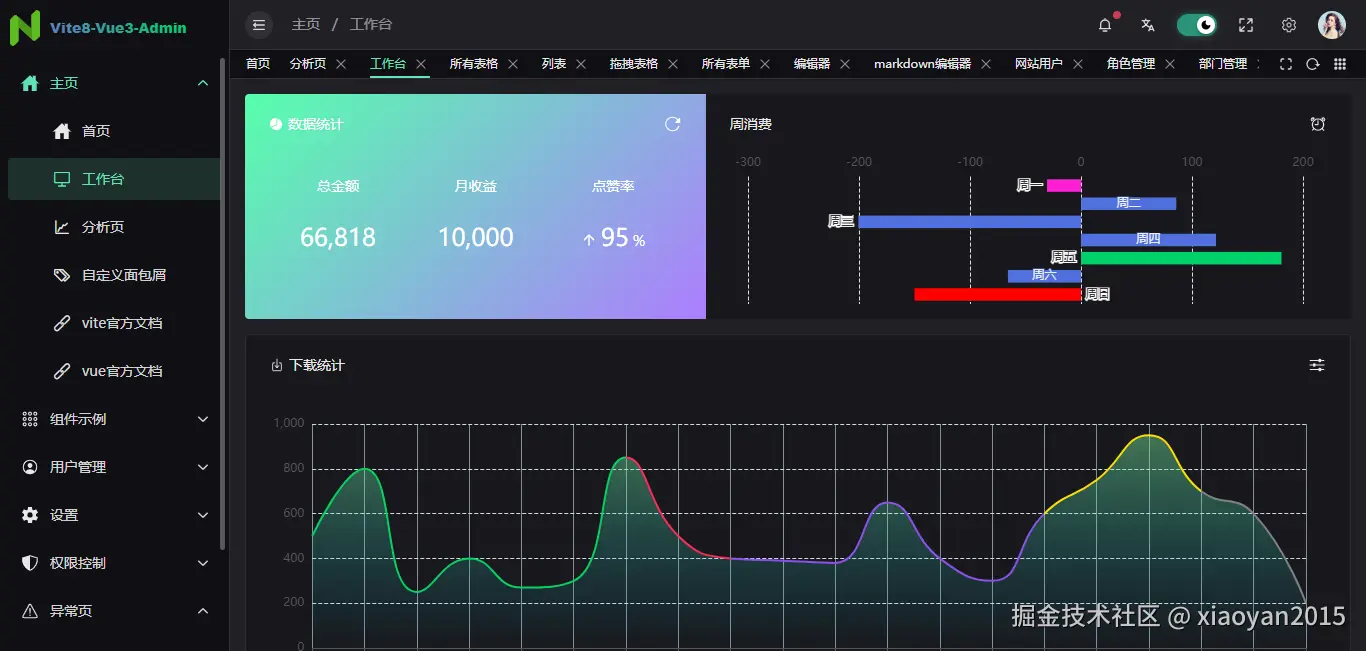Click the pie icon beside 数据统计
1366x651 pixels.
click(276, 124)
